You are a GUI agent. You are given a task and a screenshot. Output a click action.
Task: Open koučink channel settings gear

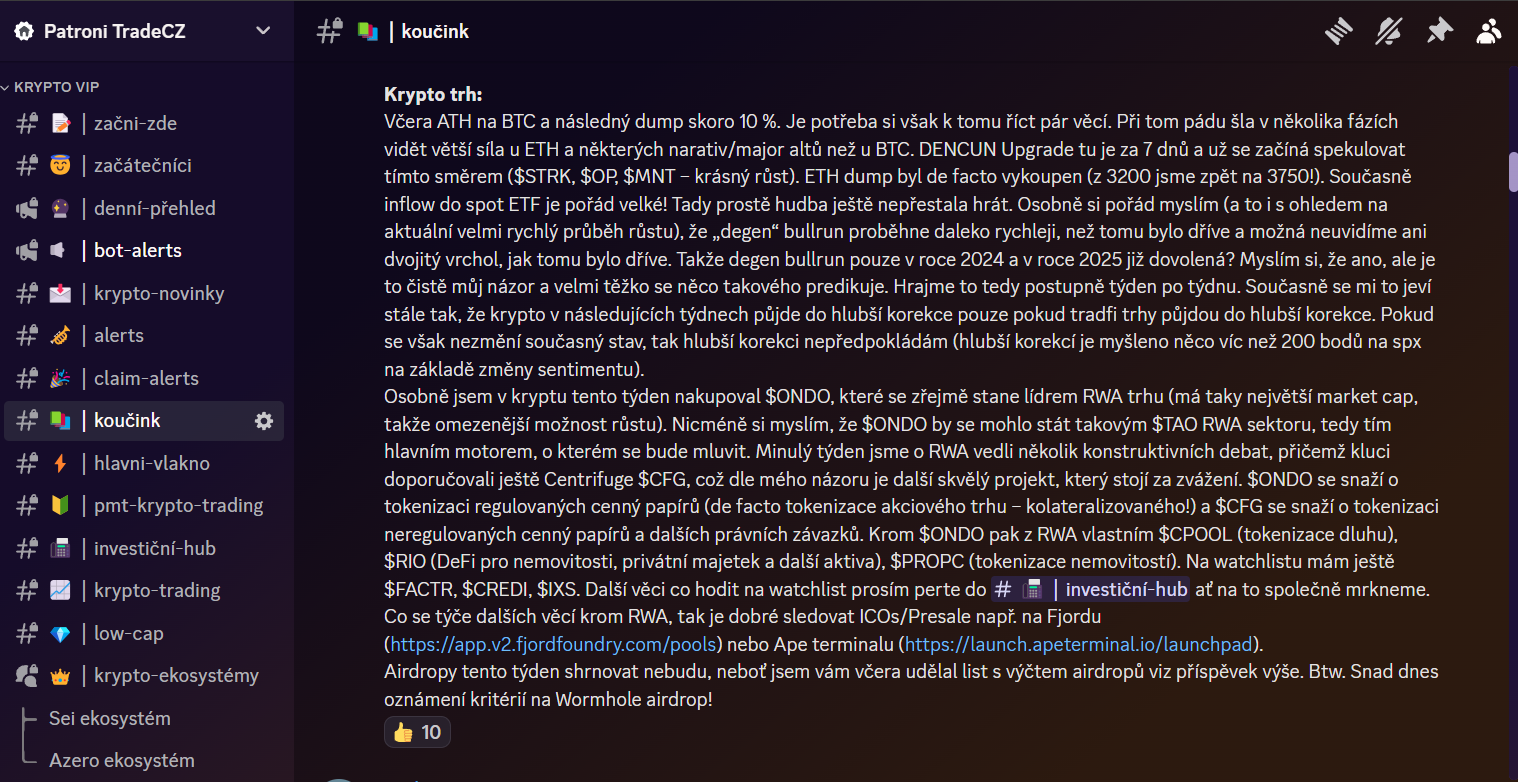264,421
